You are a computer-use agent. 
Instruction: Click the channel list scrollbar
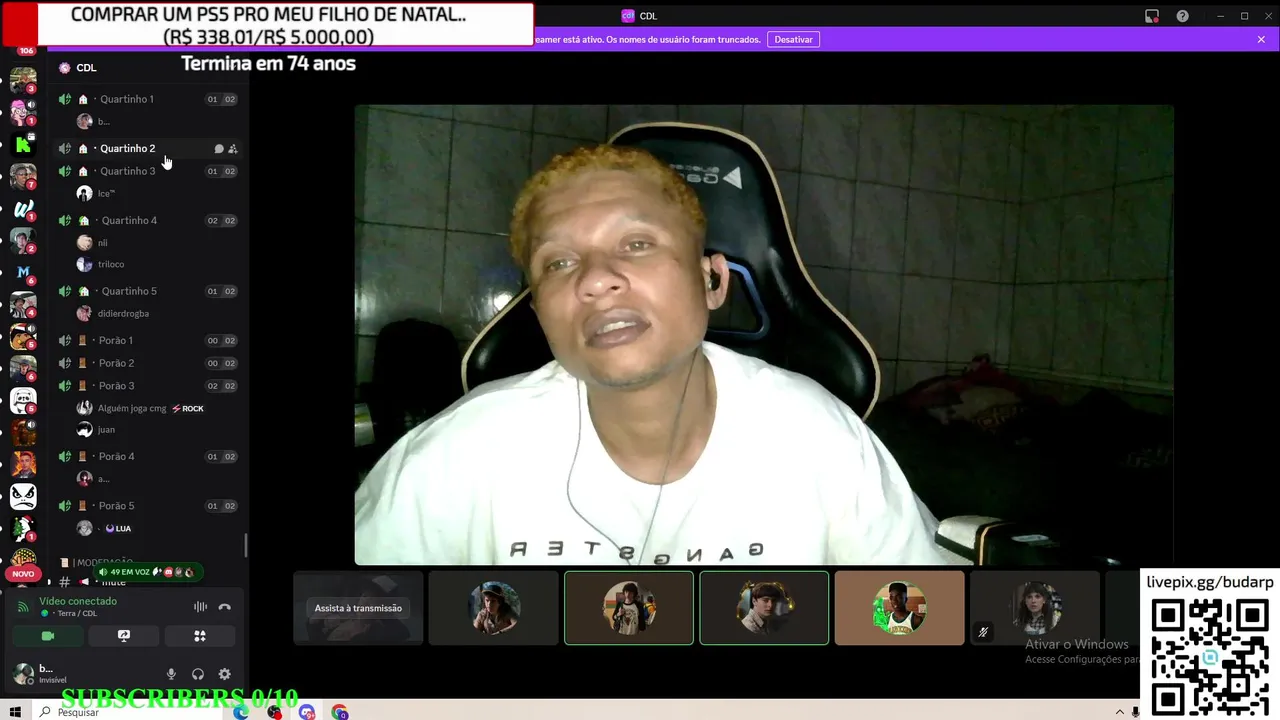pos(246,546)
